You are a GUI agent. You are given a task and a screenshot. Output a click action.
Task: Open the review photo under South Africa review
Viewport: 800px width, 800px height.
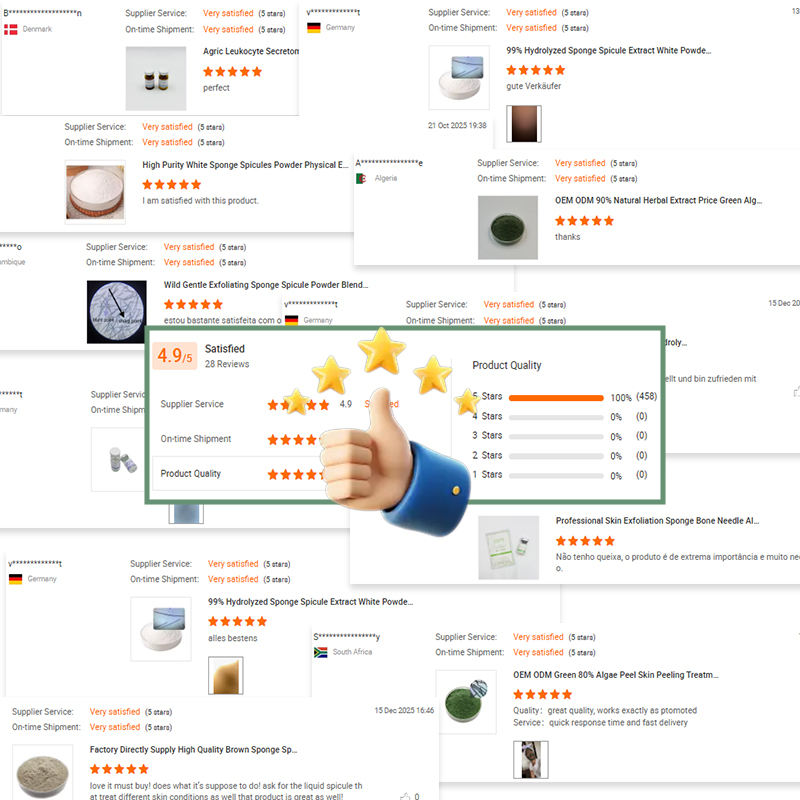coord(531,760)
